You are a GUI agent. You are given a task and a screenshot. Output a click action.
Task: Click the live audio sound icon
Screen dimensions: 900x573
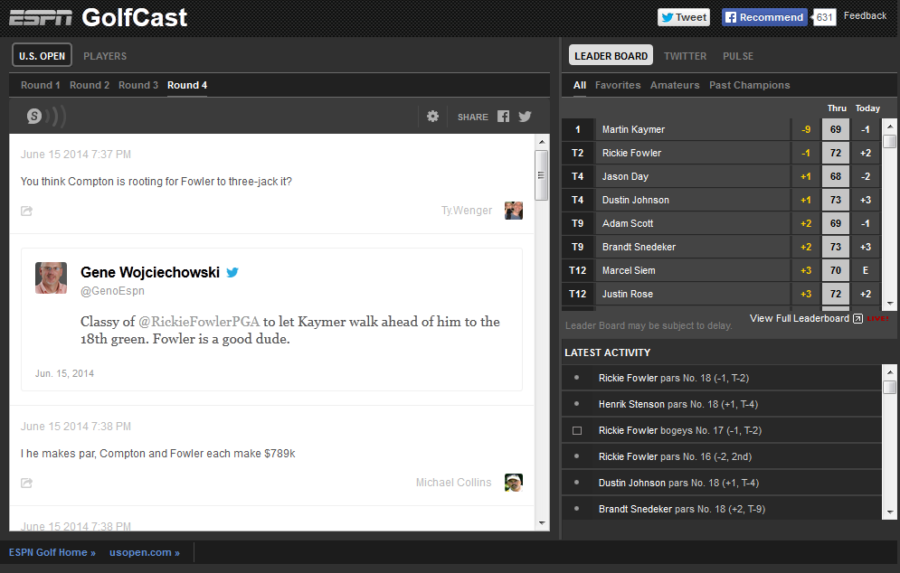[x=46, y=116]
